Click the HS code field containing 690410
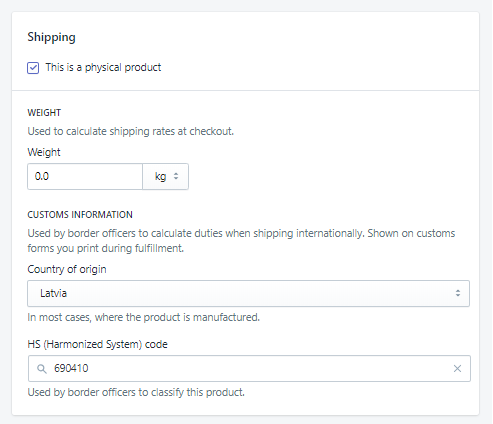Image resolution: width=493 pixels, height=424 pixels. 249,368
